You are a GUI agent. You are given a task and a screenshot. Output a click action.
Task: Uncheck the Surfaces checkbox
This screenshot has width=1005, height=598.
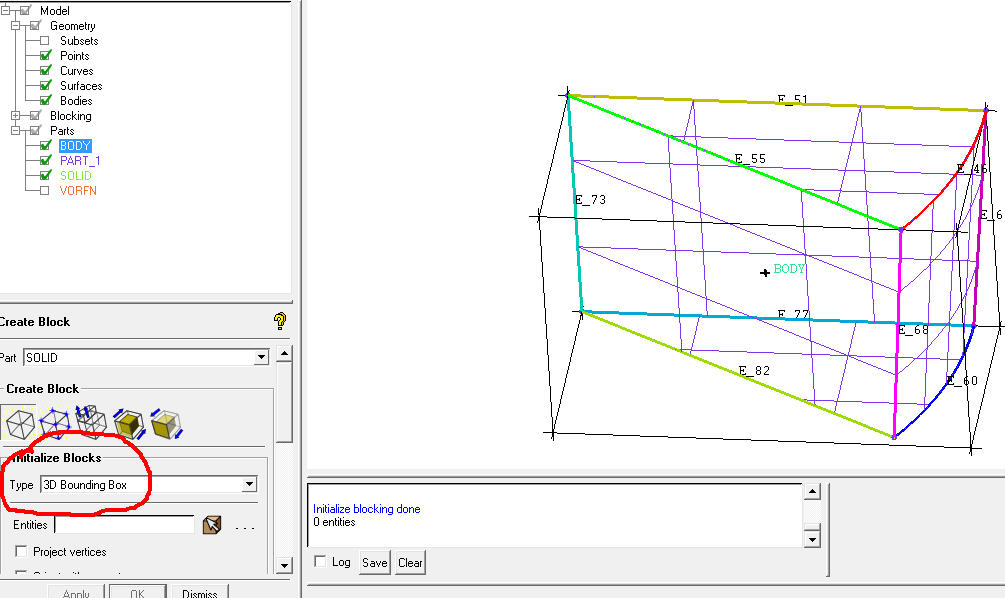[x=45, y=85]
